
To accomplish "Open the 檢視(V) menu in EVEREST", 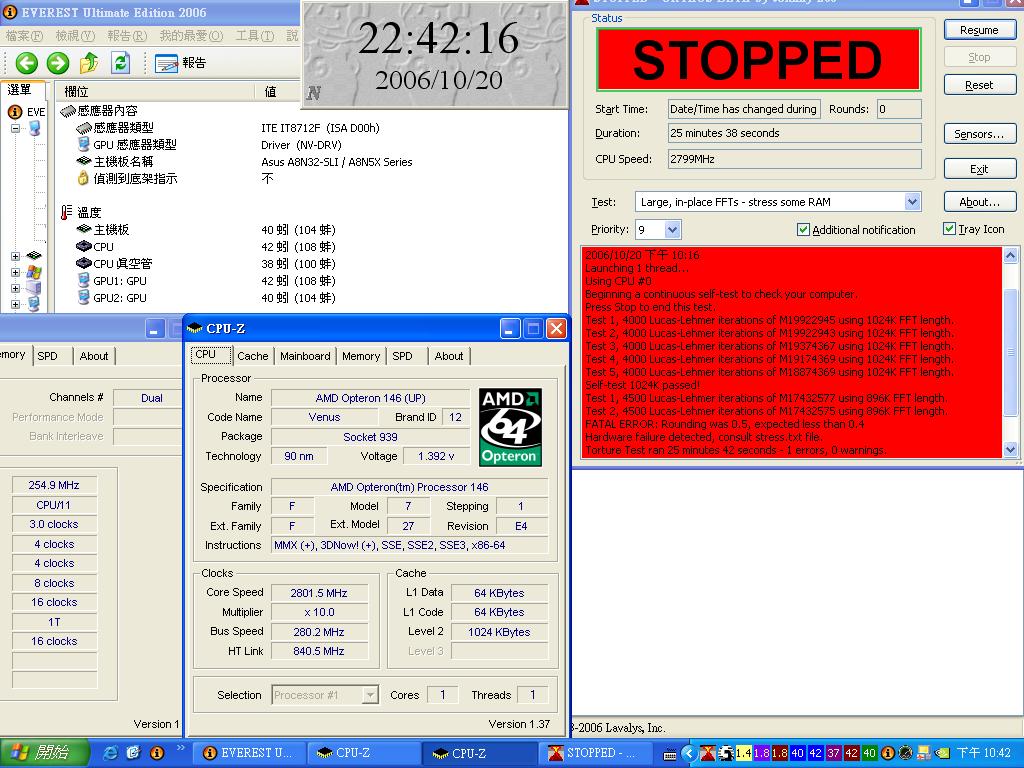I will (x=75, y=36).
